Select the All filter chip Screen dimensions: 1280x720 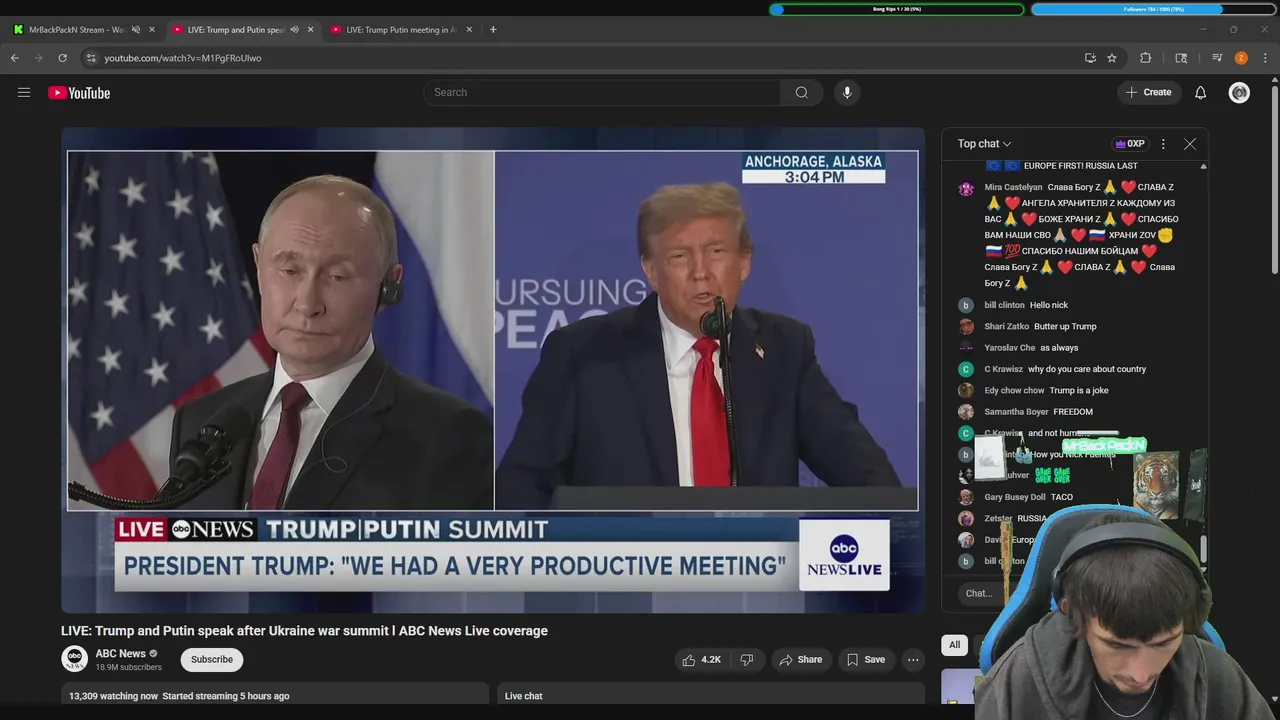(955, 645)
